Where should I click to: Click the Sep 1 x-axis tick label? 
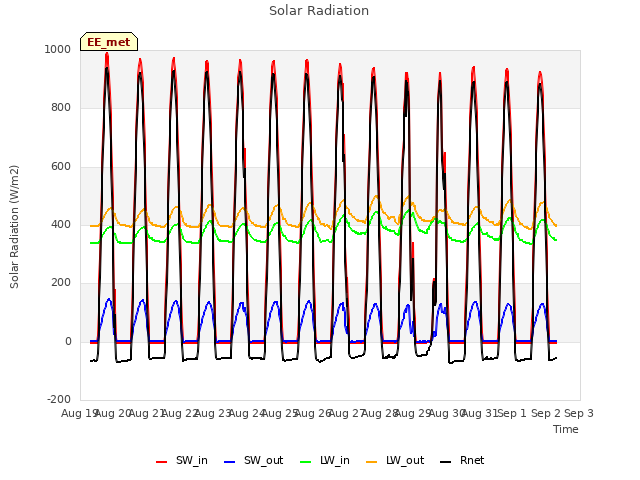pos(513,413)
